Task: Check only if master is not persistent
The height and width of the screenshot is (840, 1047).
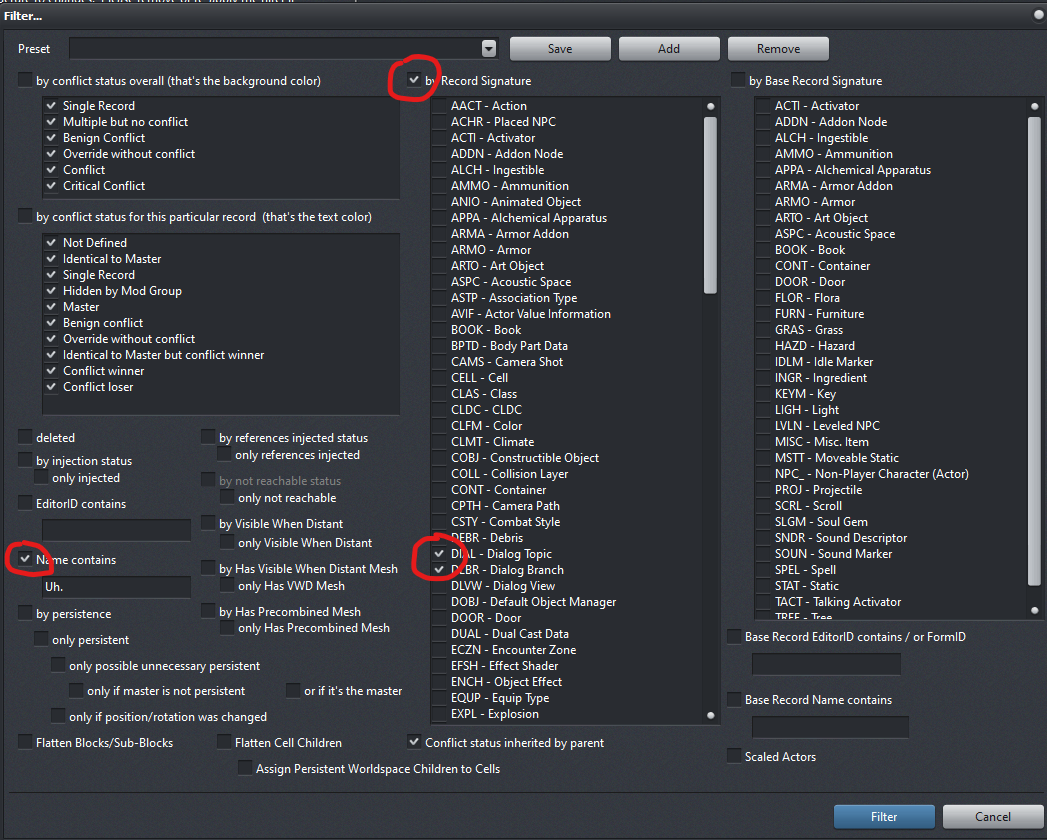Action: click(76, 690)
